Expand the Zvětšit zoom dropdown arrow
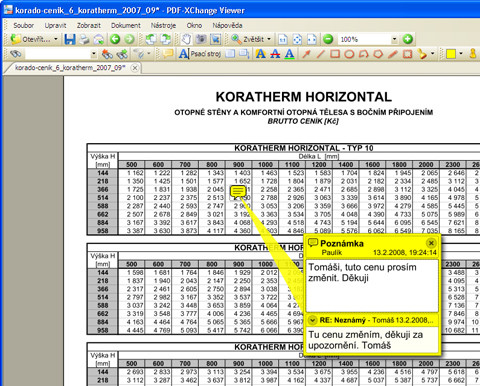Image resolution: width=480 pixels, height=386 pixels. [269, 39]
